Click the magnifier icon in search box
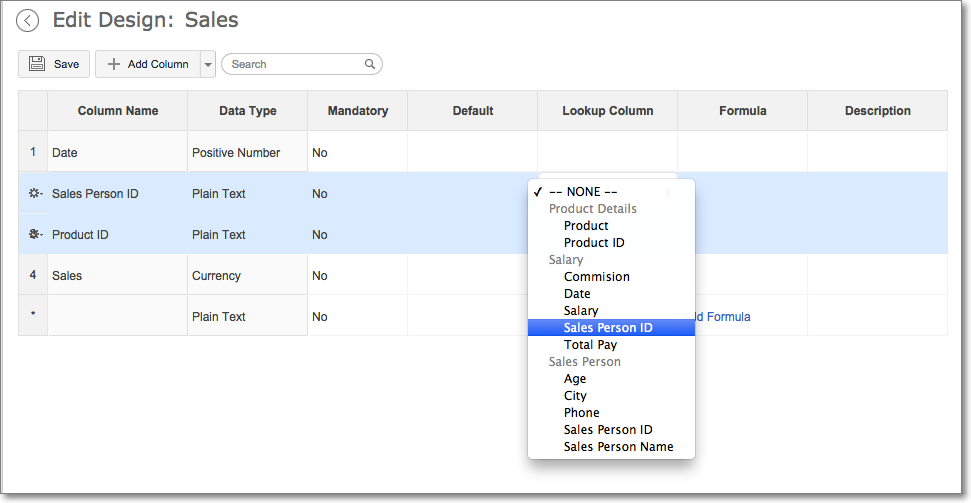This screenshot has height=503, width=971. click(x=370, y=64)
